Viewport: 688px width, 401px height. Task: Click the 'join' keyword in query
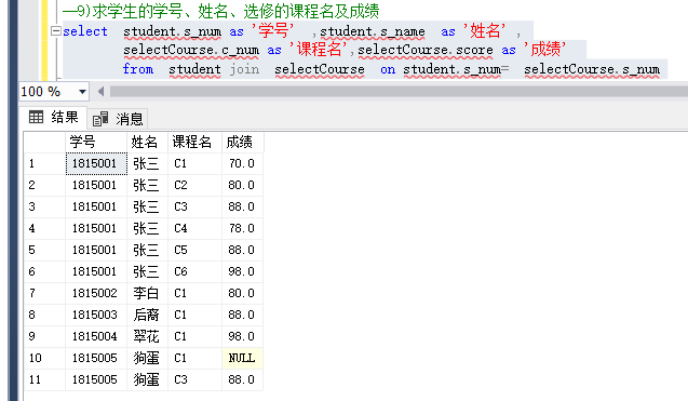click(244, 69)
